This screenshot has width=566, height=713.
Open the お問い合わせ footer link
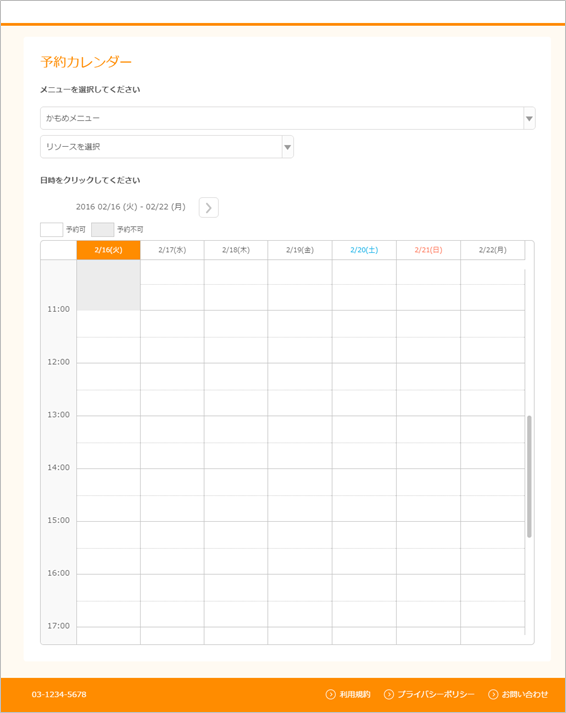518,694
